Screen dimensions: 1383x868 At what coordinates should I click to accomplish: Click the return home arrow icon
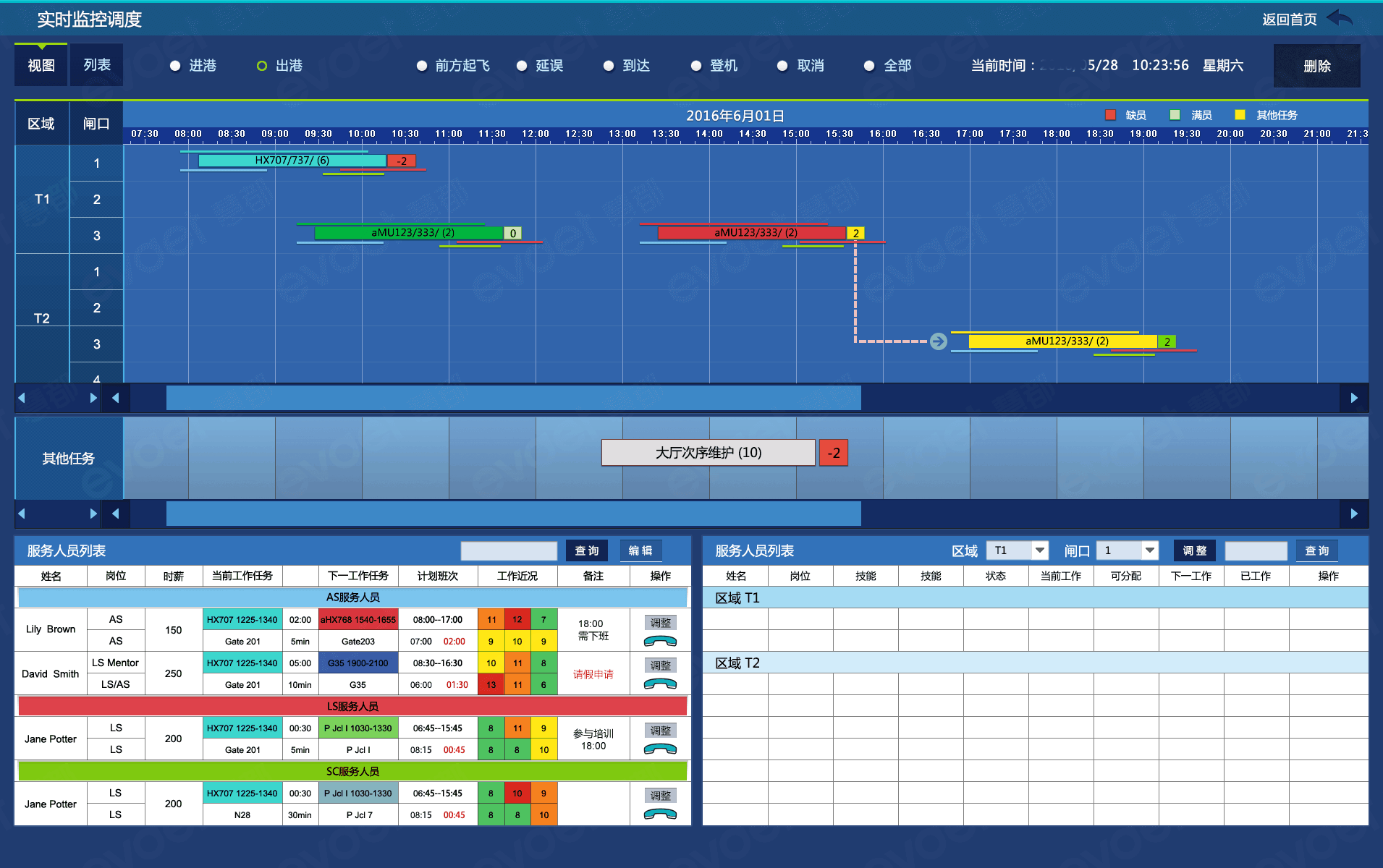(1340, 19)
